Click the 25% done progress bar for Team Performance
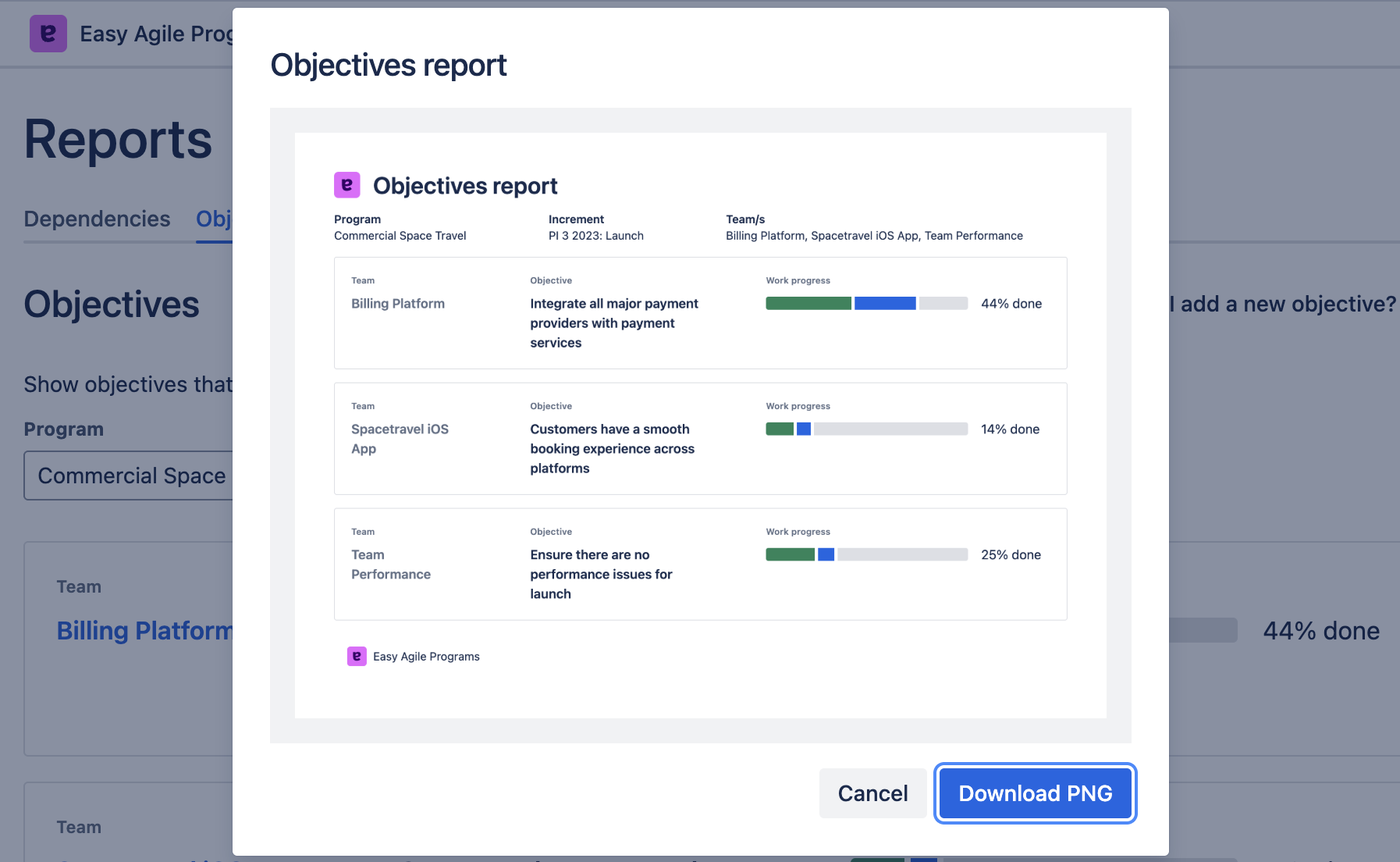 point(866,554)
